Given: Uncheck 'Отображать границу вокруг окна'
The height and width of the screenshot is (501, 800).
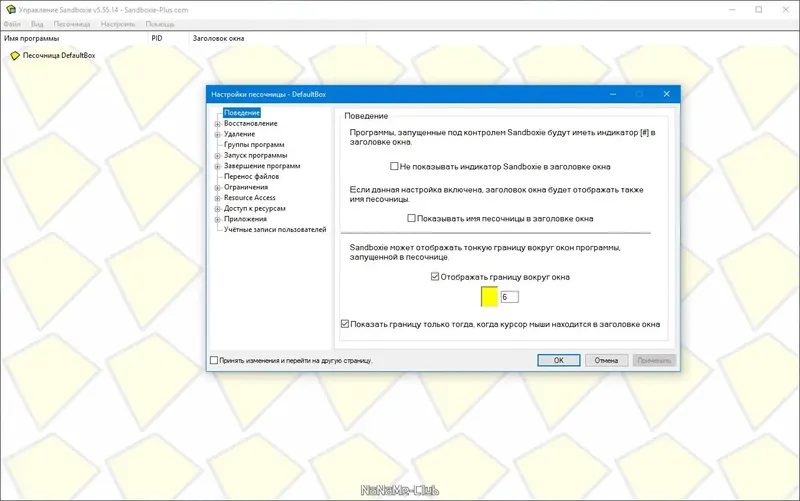Looking at the screenshot, I should (x=435, y=277).
